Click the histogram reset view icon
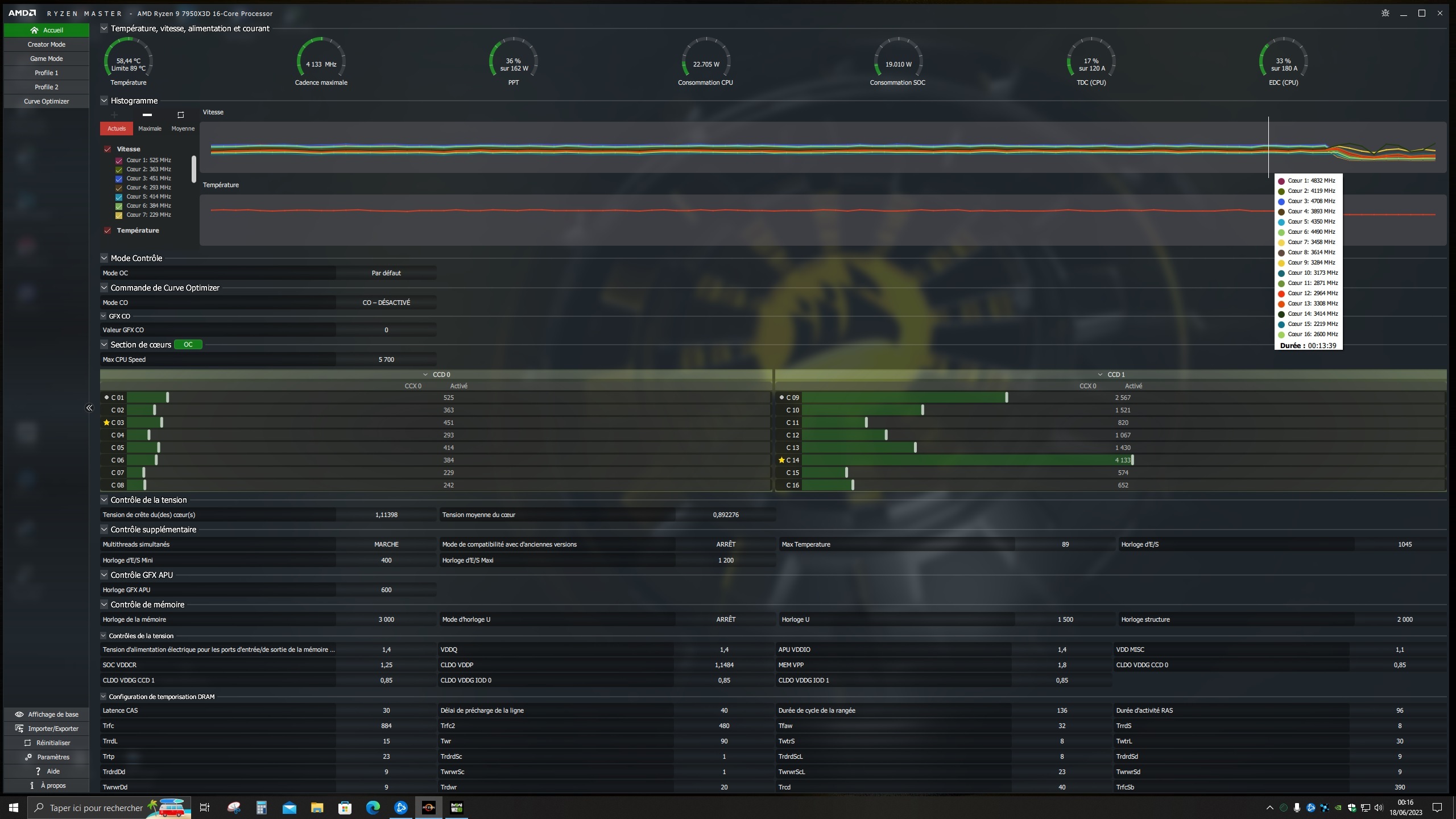The height and width of the screenshot is (819, 1456). click(x=181, y=115)
